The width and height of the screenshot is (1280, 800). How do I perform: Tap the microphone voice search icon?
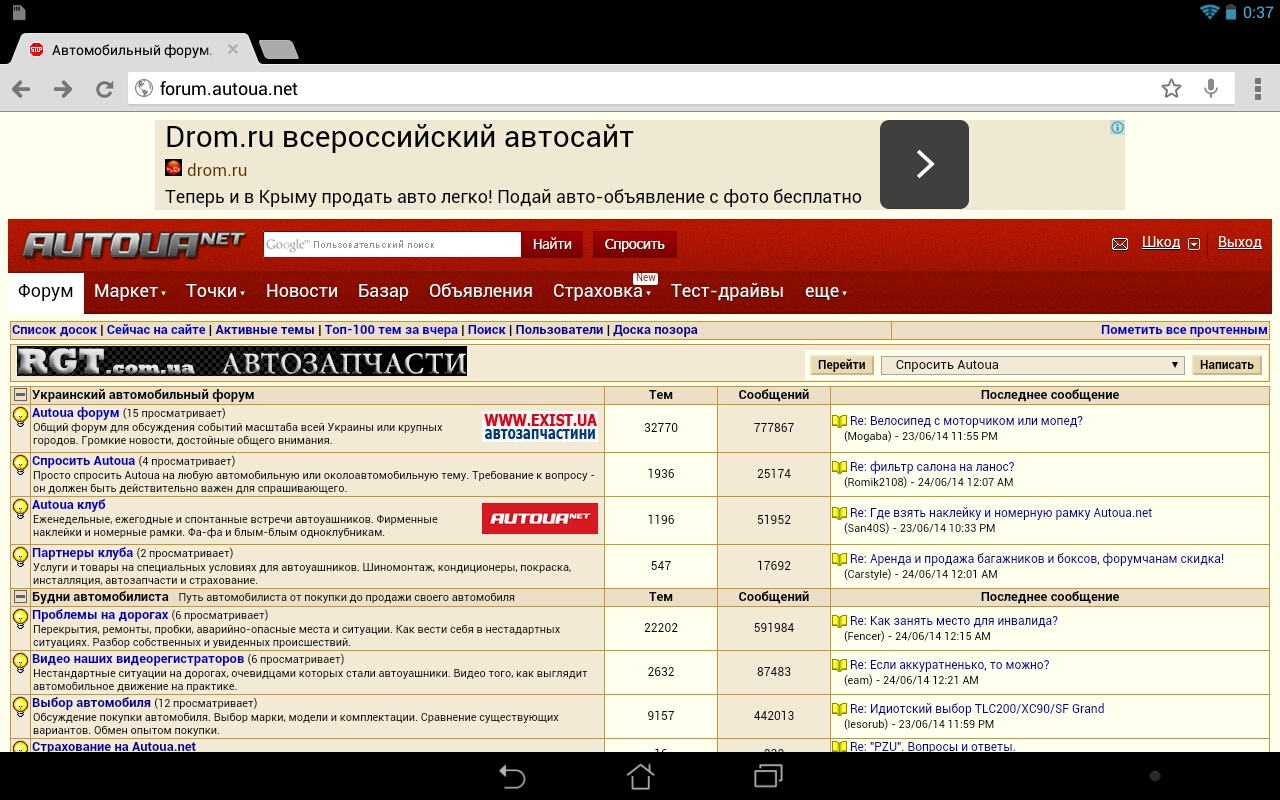click(1211, 89)
